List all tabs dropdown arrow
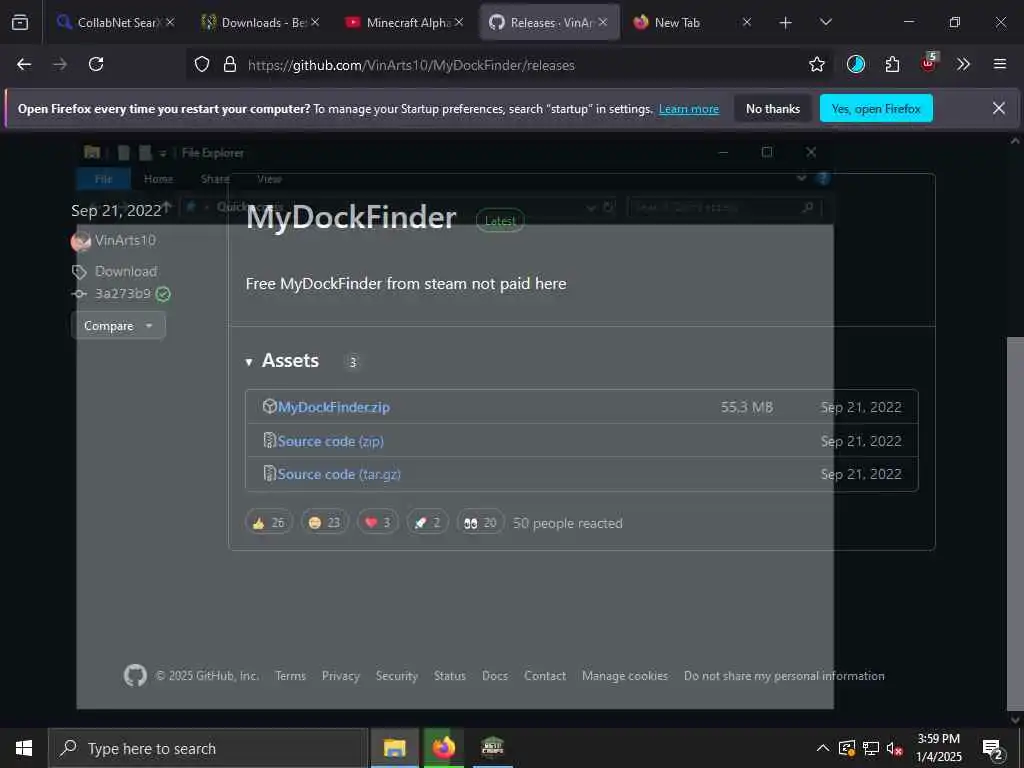The height and width of the screenshot is (768, 1024). [x=825, y=22]
